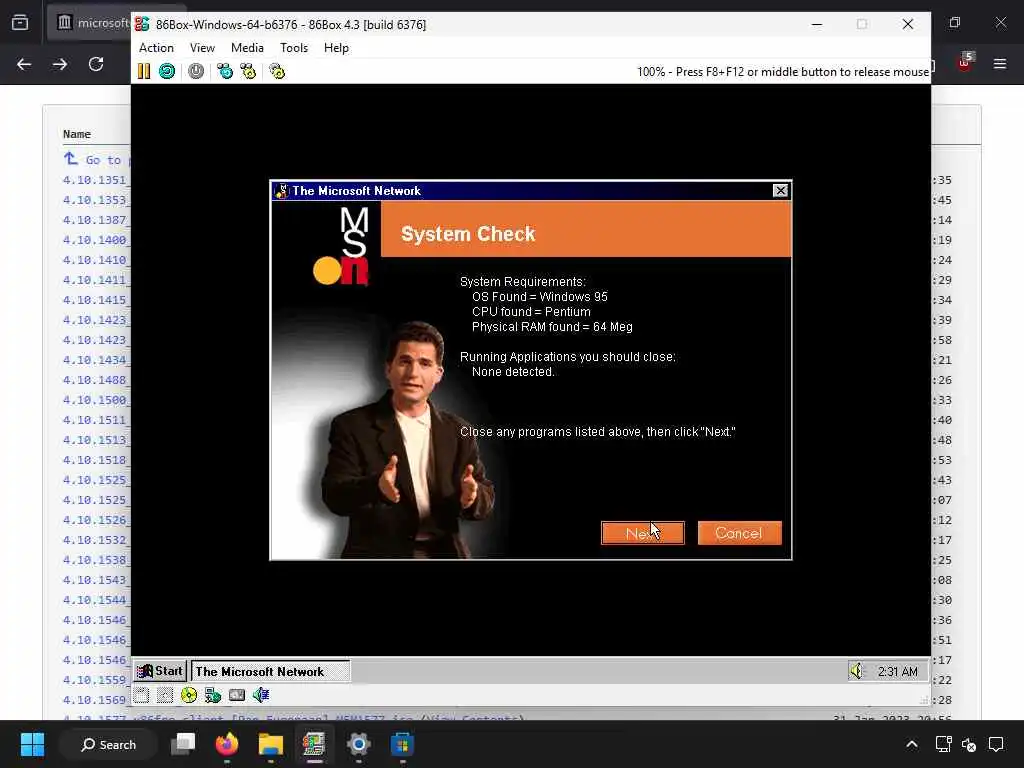
Task: Open the Windows 95 Start button
Action: pyautogui.click(x=161, y=671)
